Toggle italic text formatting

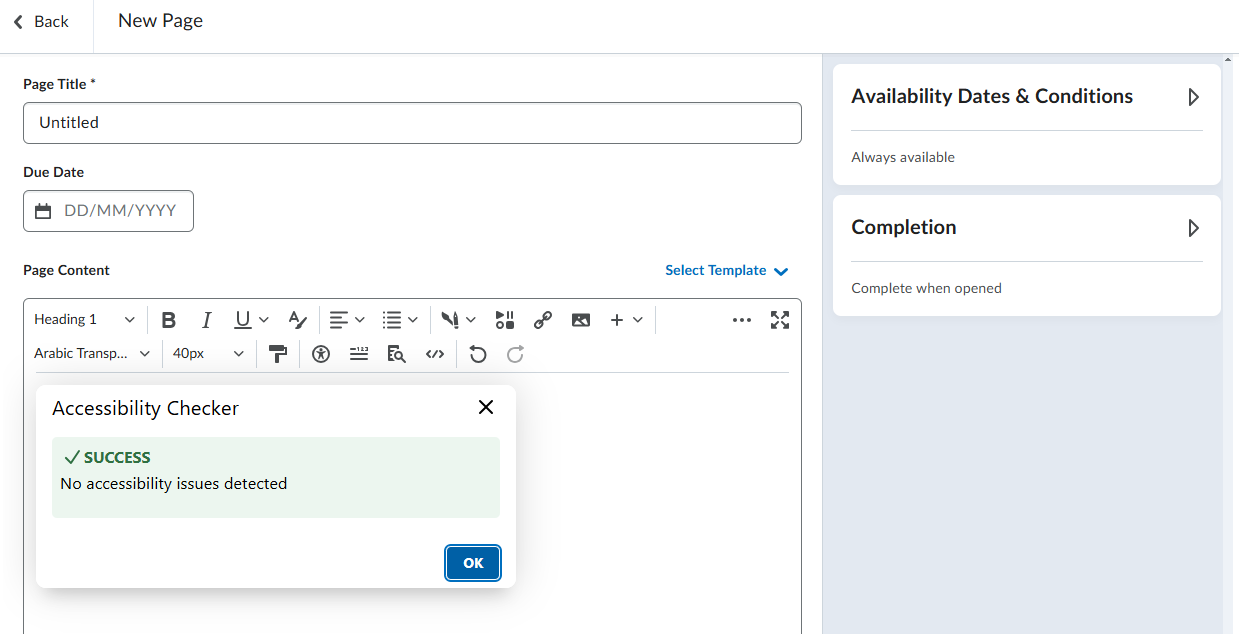(206, 320)
